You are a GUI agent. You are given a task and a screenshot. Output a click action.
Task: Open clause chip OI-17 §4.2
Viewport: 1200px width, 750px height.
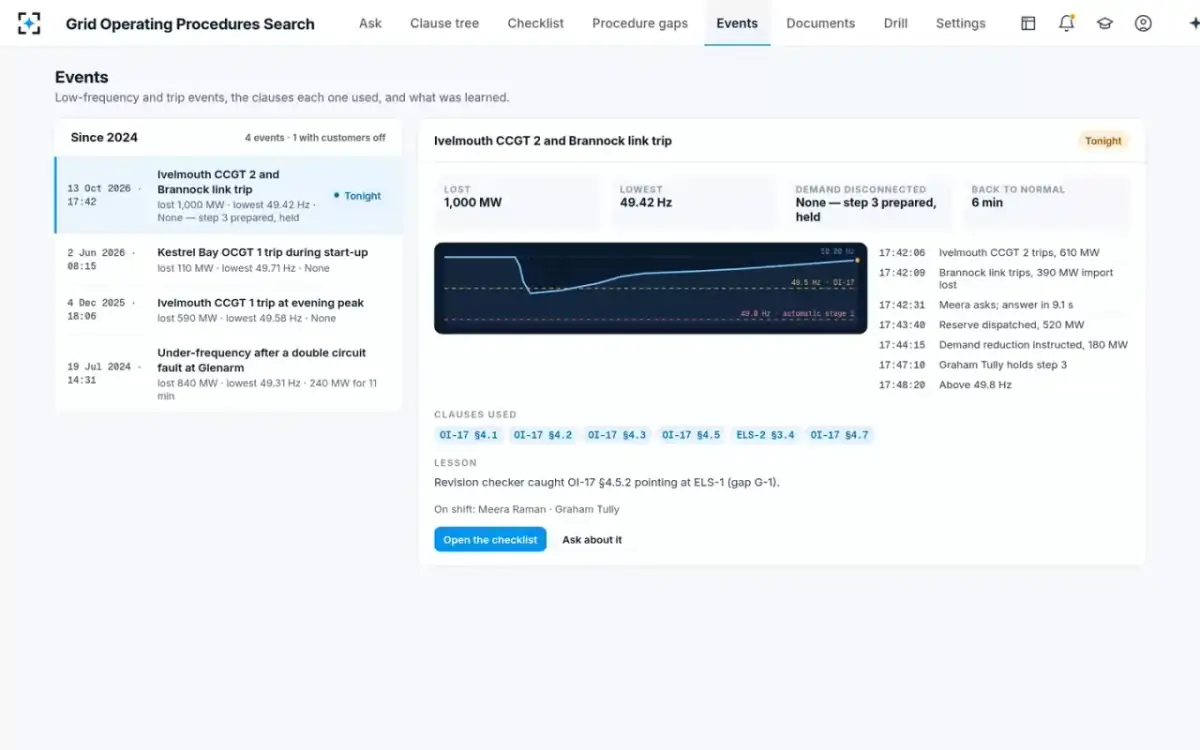pos(543,435)
